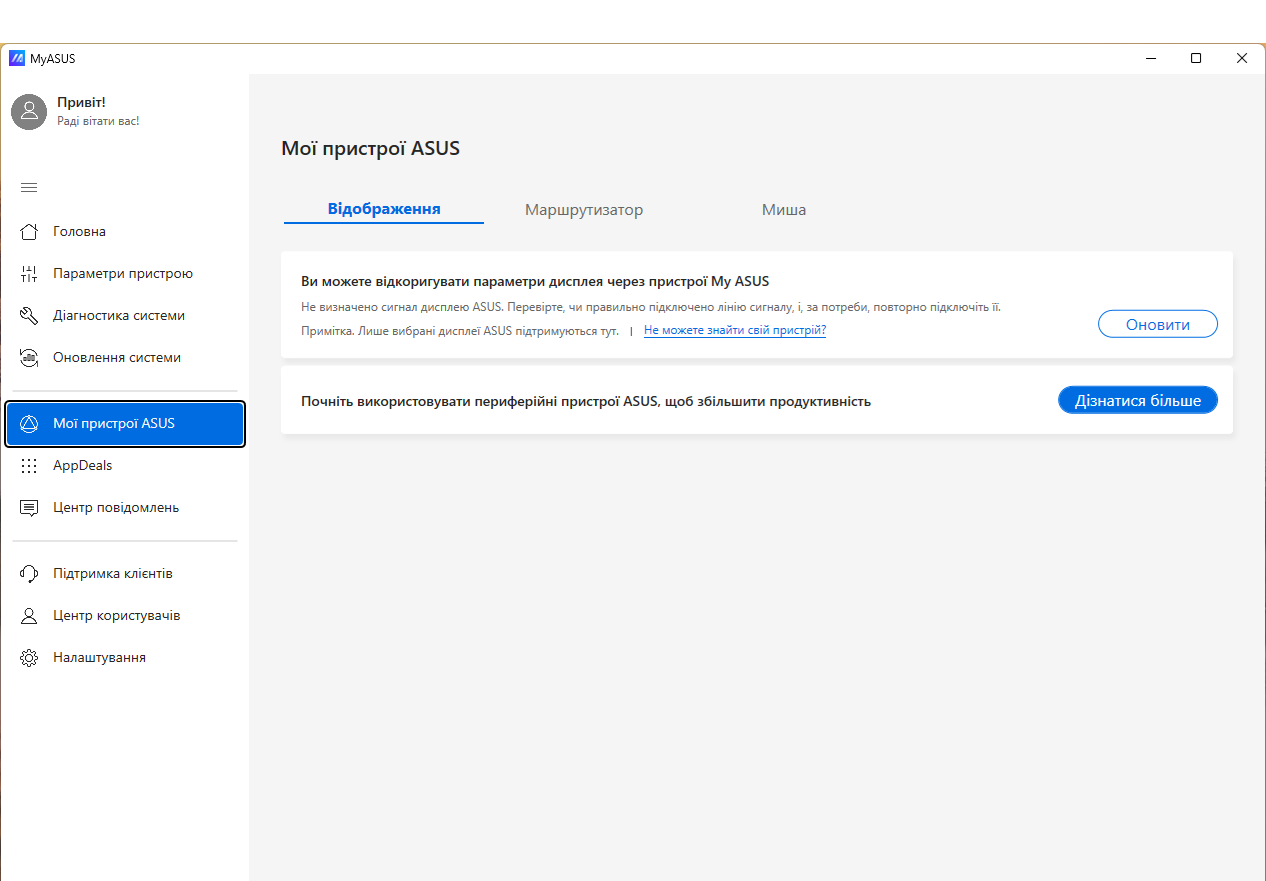Click the Оновлення системи icon
Viewport: 1266px width, 881px height.
[x=29, y=357]
